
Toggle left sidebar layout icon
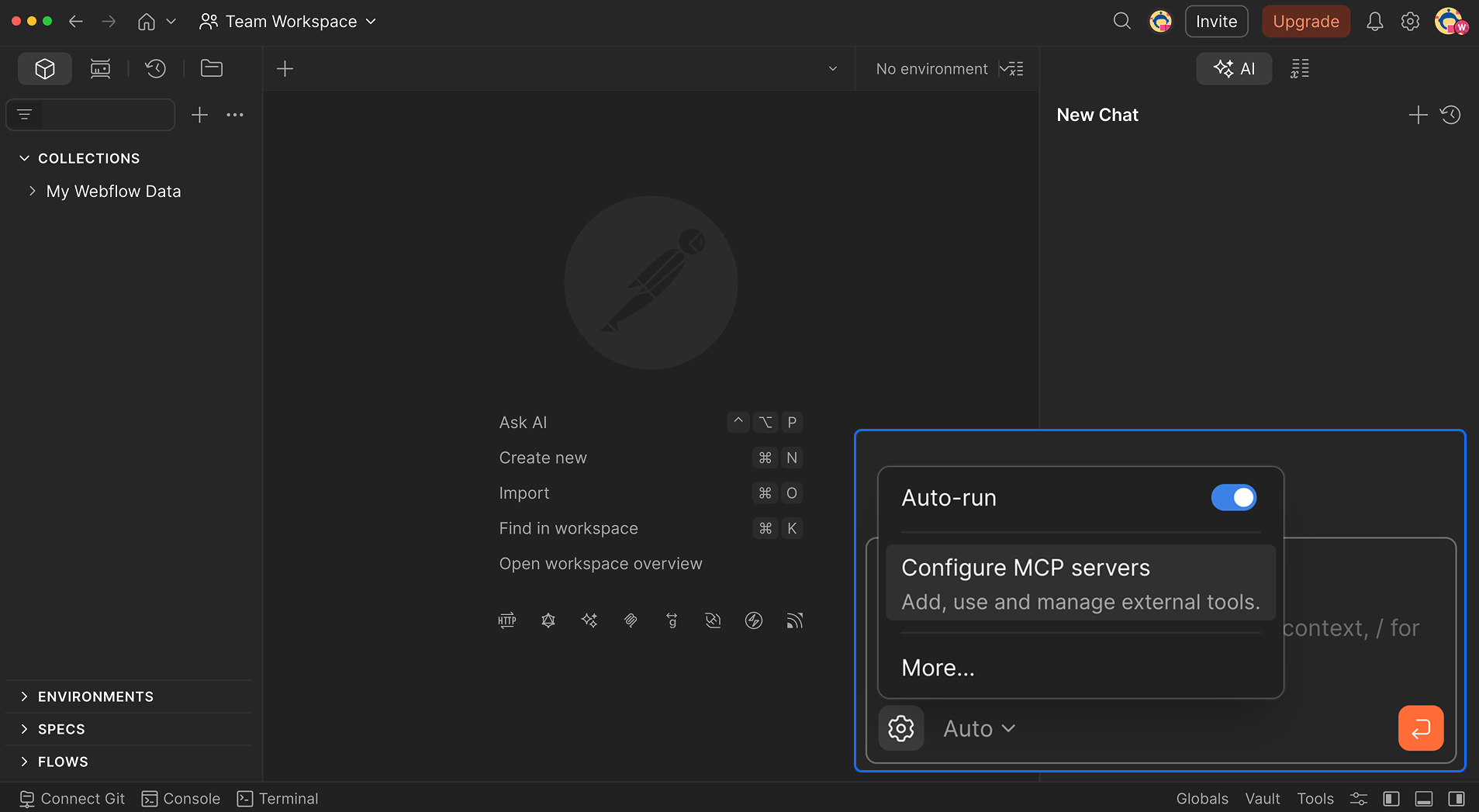pyautogui.click(x=1391, y=799)
